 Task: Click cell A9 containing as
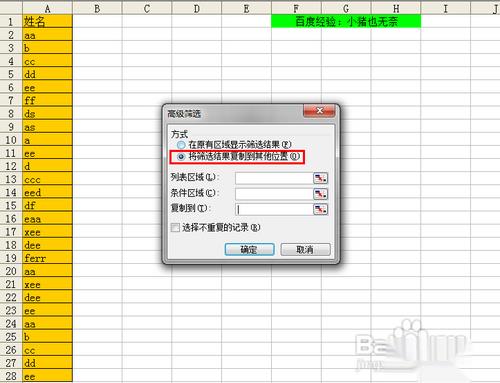pos(47,127)
